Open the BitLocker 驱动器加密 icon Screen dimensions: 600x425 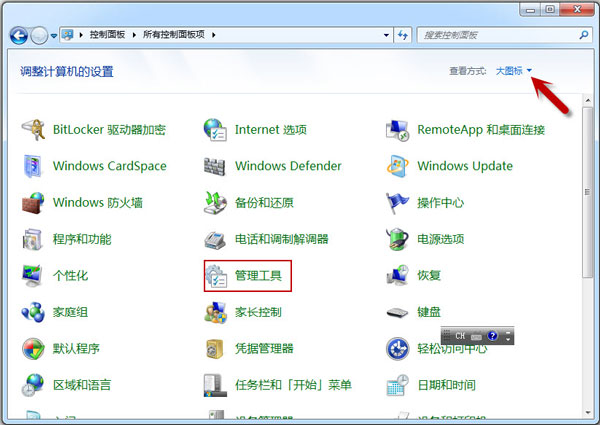click(33, 130)
